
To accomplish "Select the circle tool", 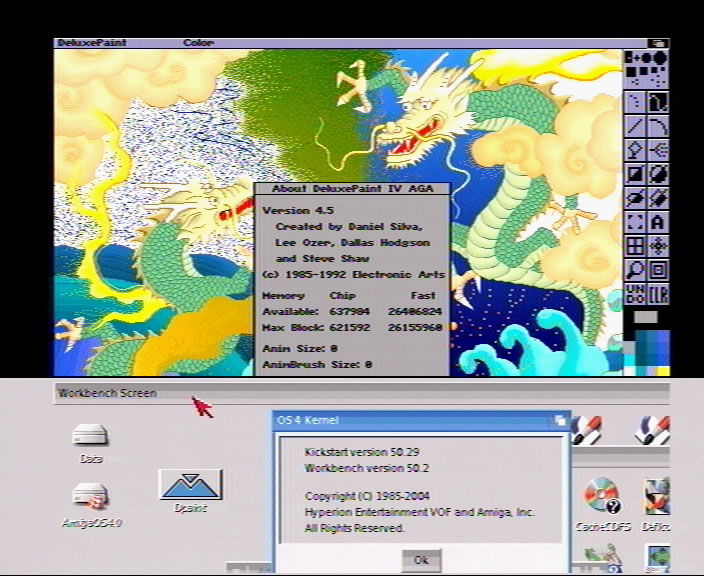I will pos(658,173).
